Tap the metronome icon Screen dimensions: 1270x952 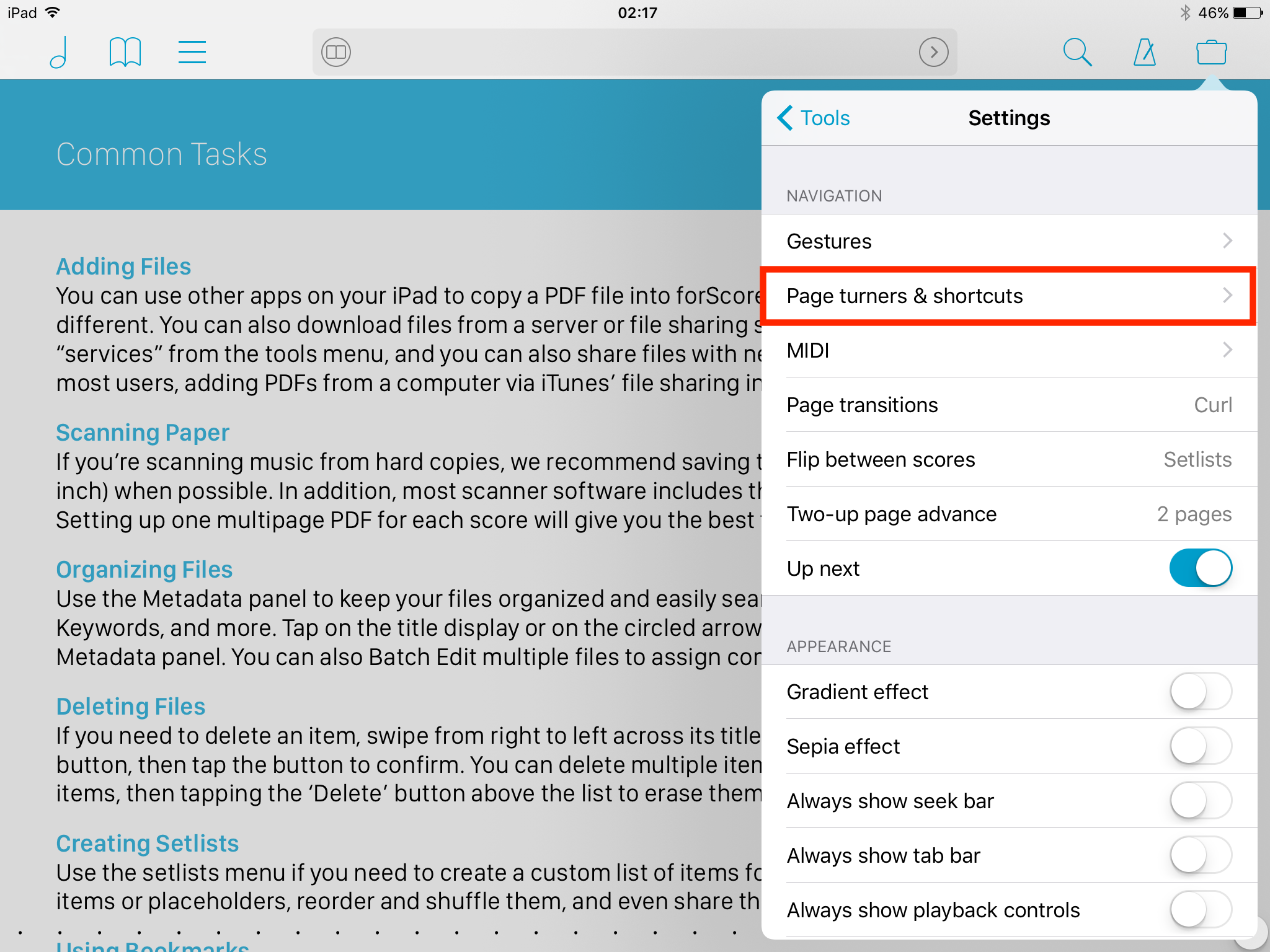coord(1143,51)
